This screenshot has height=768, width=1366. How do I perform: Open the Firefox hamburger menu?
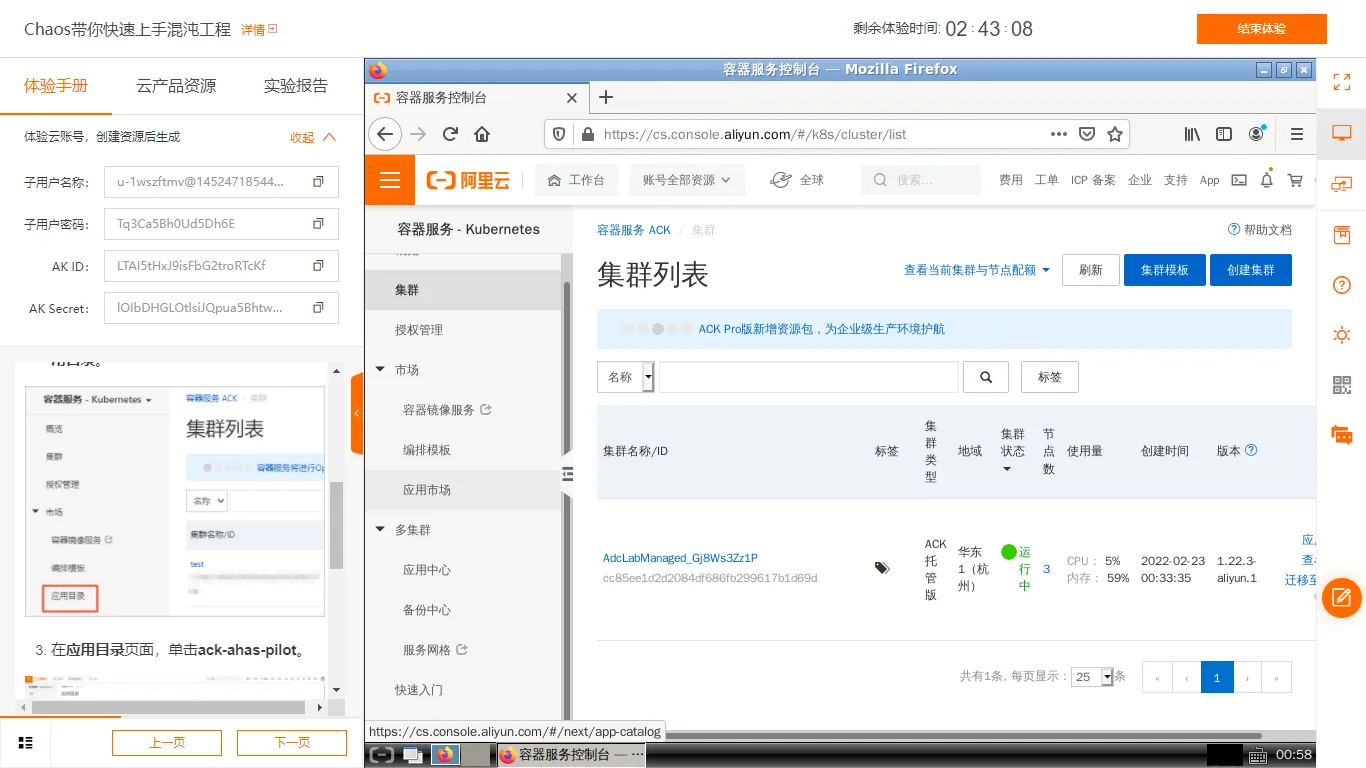pyautogui.click(x=1297, y=134)
